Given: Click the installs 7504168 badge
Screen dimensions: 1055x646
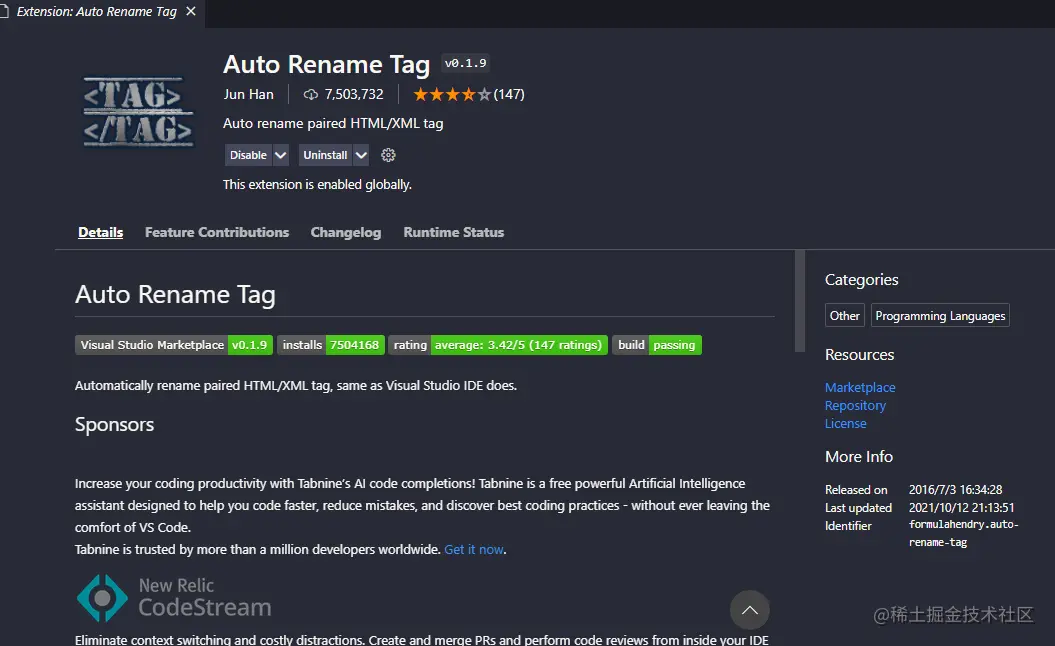Looking at the screenshot, I should tap(331, 345).
